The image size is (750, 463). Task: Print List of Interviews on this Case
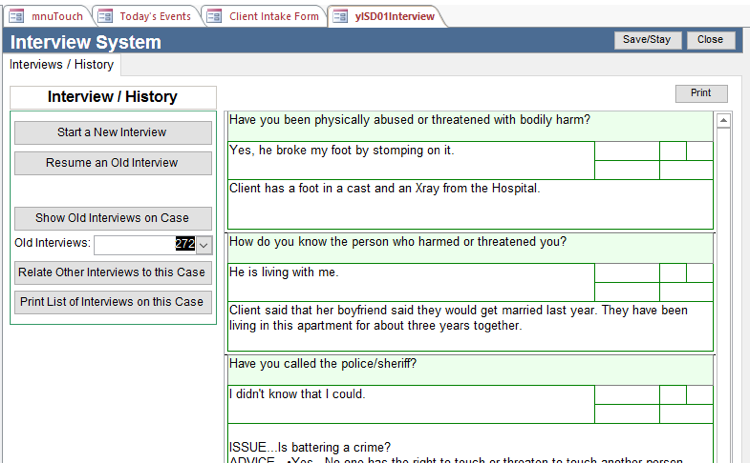112,301
